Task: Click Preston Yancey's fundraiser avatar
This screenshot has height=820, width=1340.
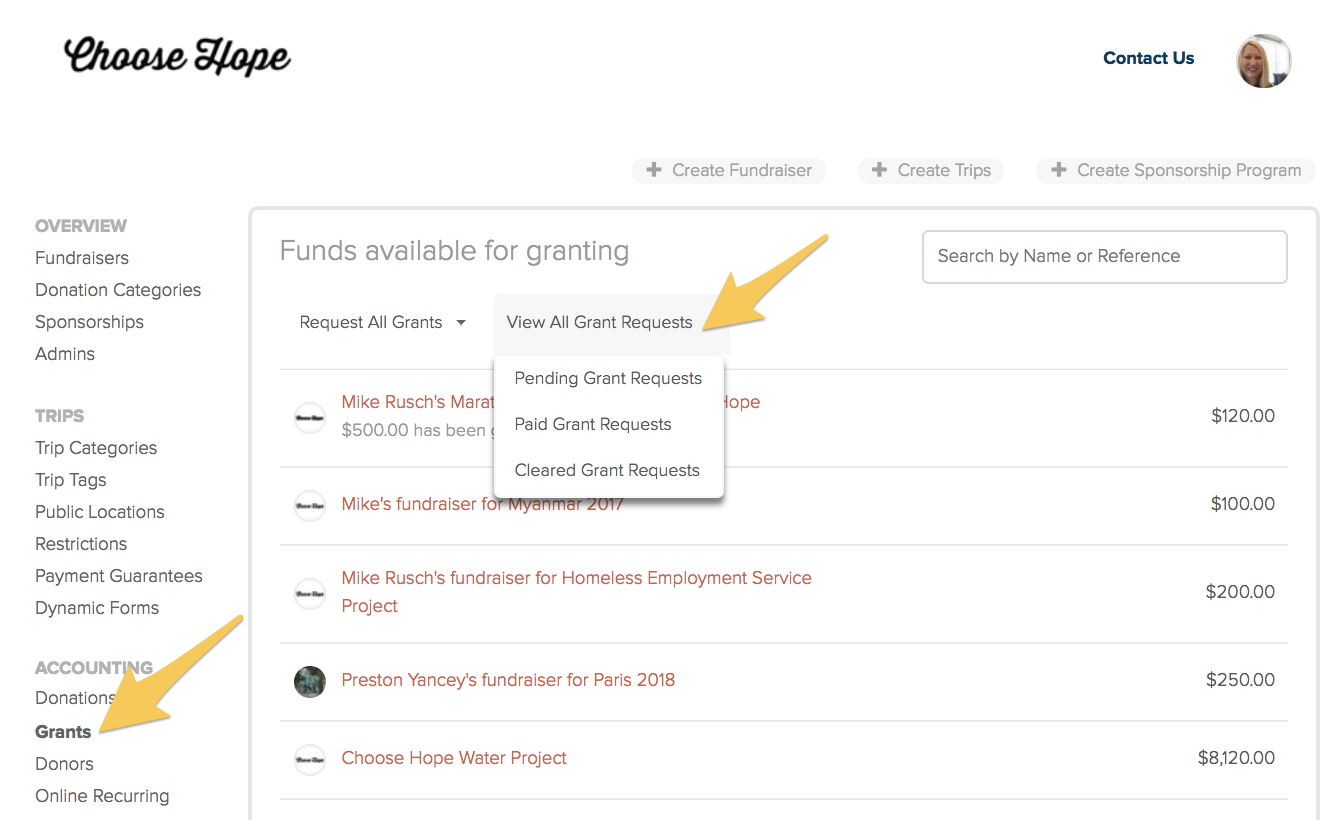Action: pos(310,682)
